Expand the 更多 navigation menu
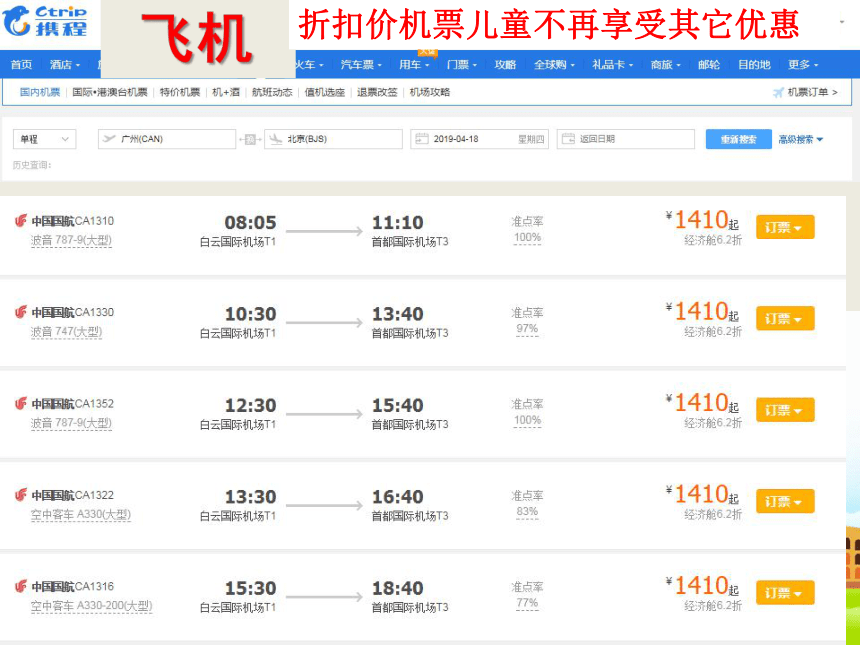The width and height of the screenshot is (860, 645). point(803,65)
